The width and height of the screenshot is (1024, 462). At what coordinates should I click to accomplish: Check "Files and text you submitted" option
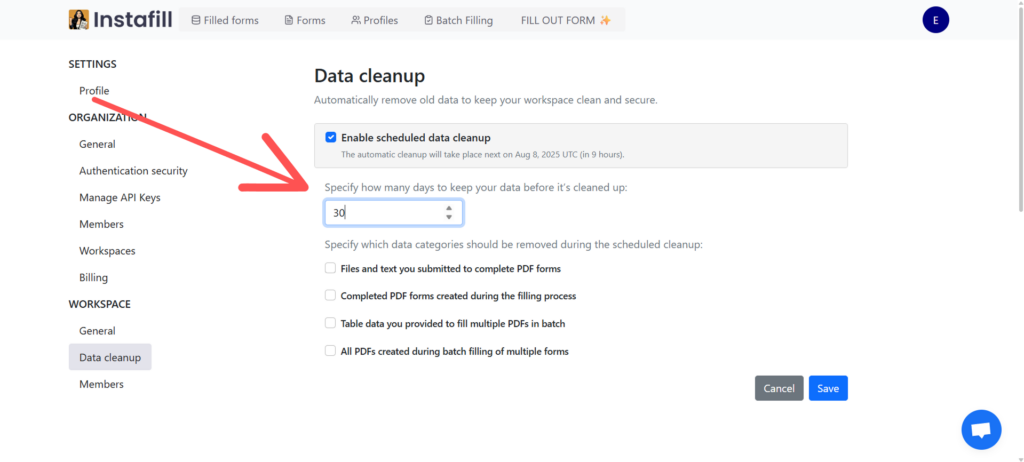[x=330, y=268]
